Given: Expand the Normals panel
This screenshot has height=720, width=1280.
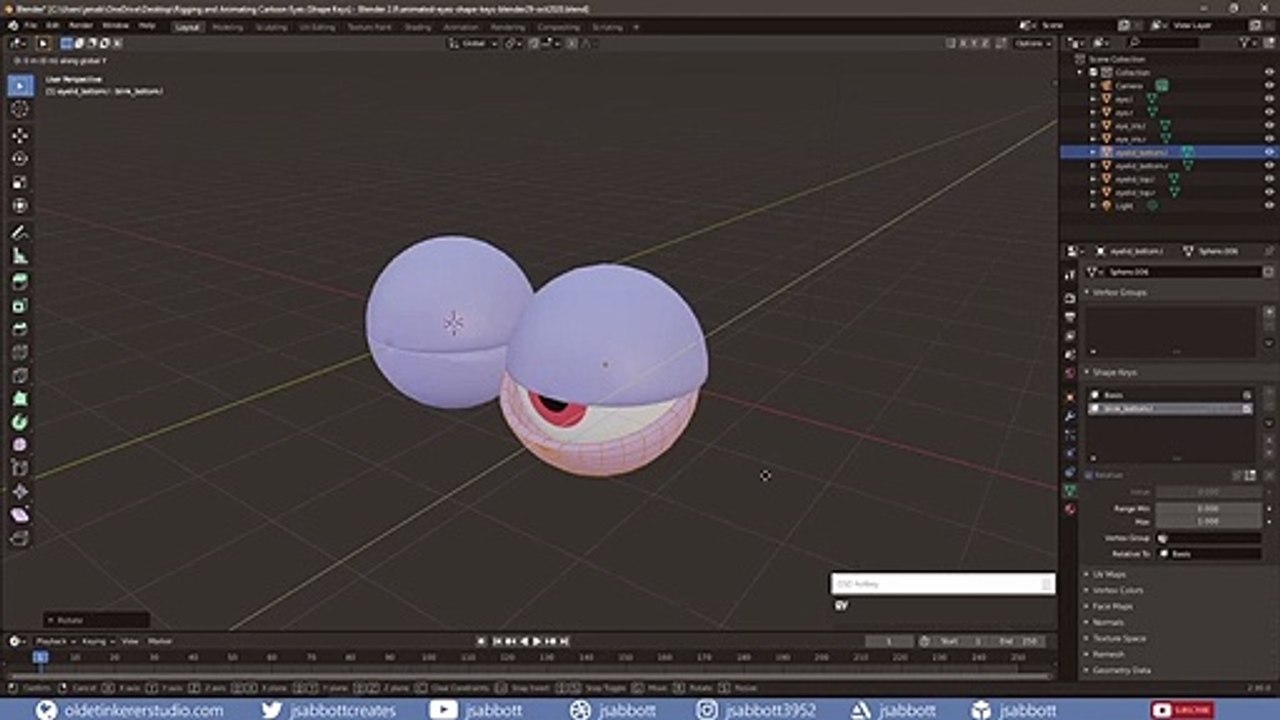Looking at the screenshot, I should click(x=1108, y=622).
